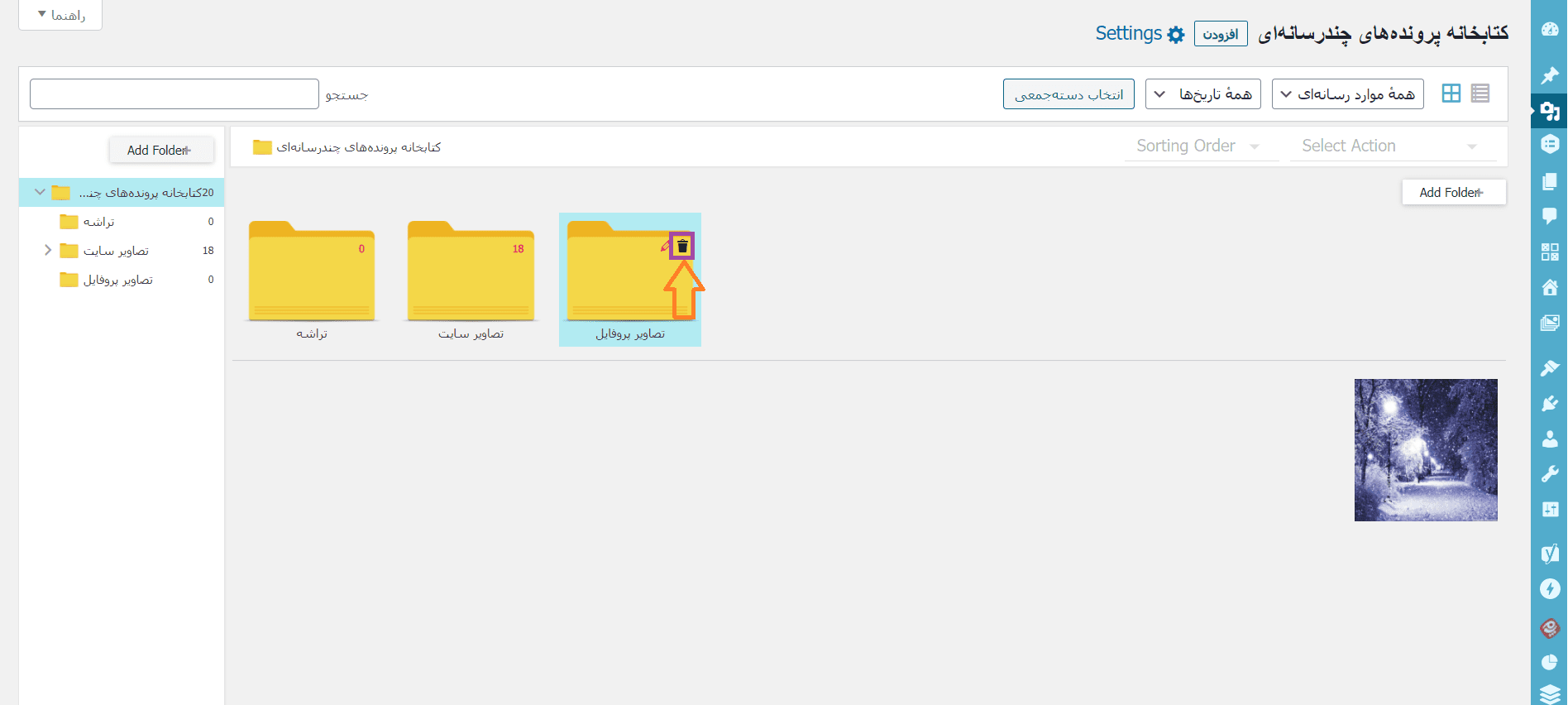
Task: Open the Appearance paintbrush icon in sidebar
Action: coord(1550,368)
